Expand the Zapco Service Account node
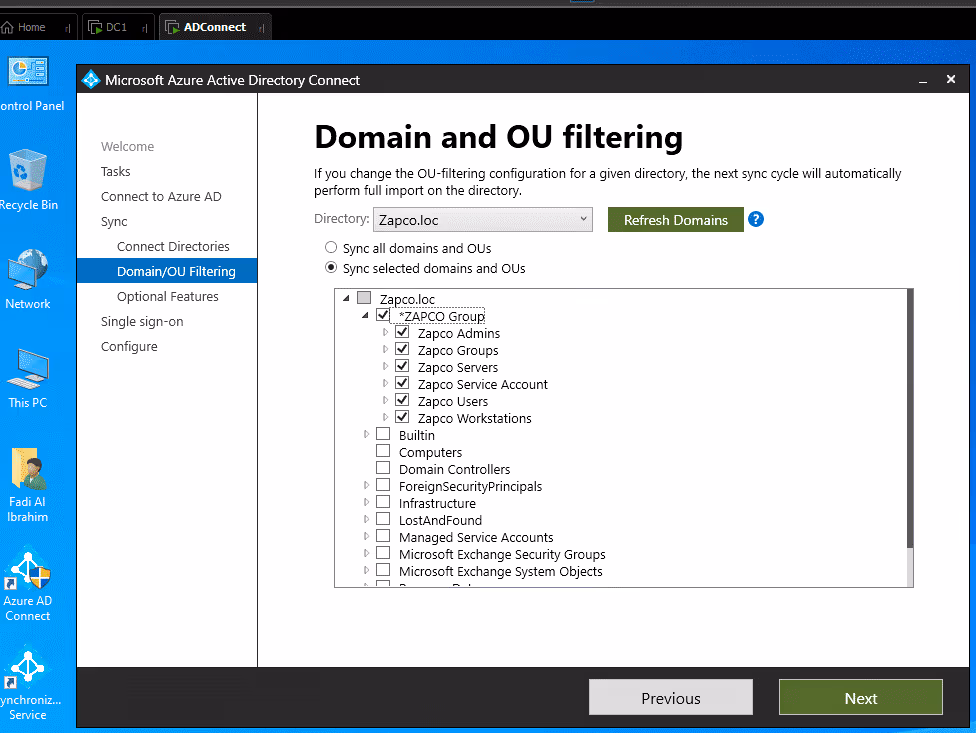Viewport: 976px width, 733px height. [x=385, y=383]
